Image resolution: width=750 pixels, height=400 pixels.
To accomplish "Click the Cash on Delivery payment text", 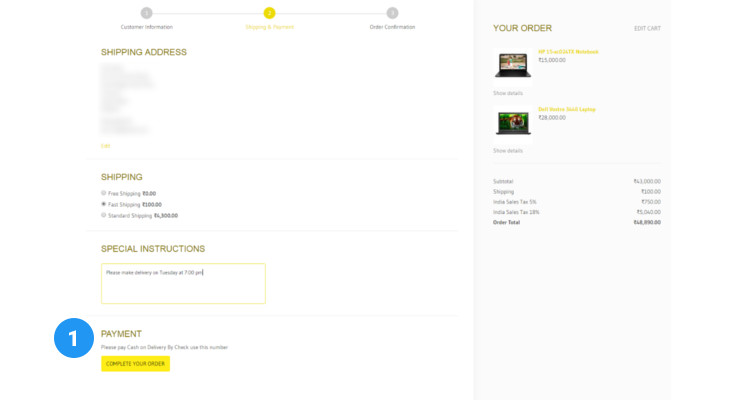I will [x=164, y=347].
